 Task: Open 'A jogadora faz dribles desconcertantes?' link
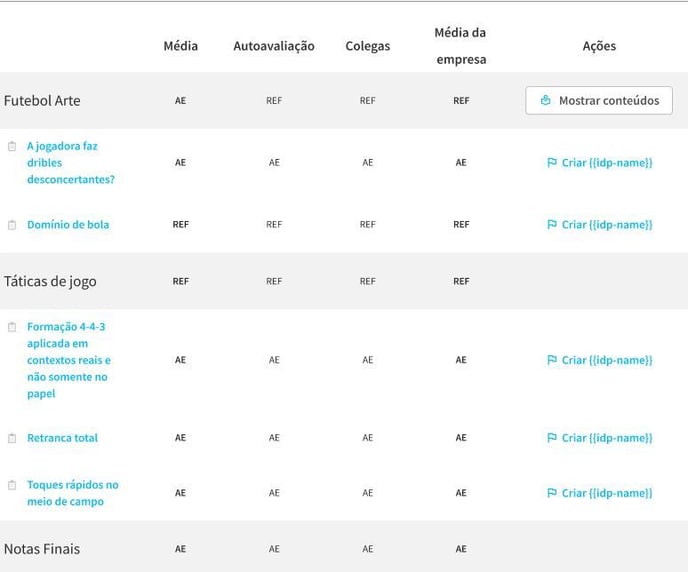click(71, 163)
